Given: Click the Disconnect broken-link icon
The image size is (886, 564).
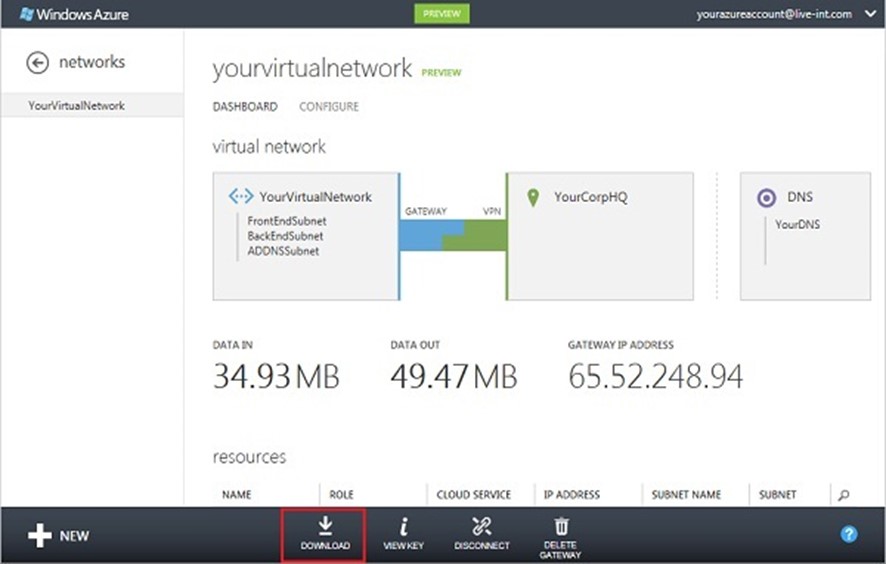Looking at the screenshot, I should [481, 526].
